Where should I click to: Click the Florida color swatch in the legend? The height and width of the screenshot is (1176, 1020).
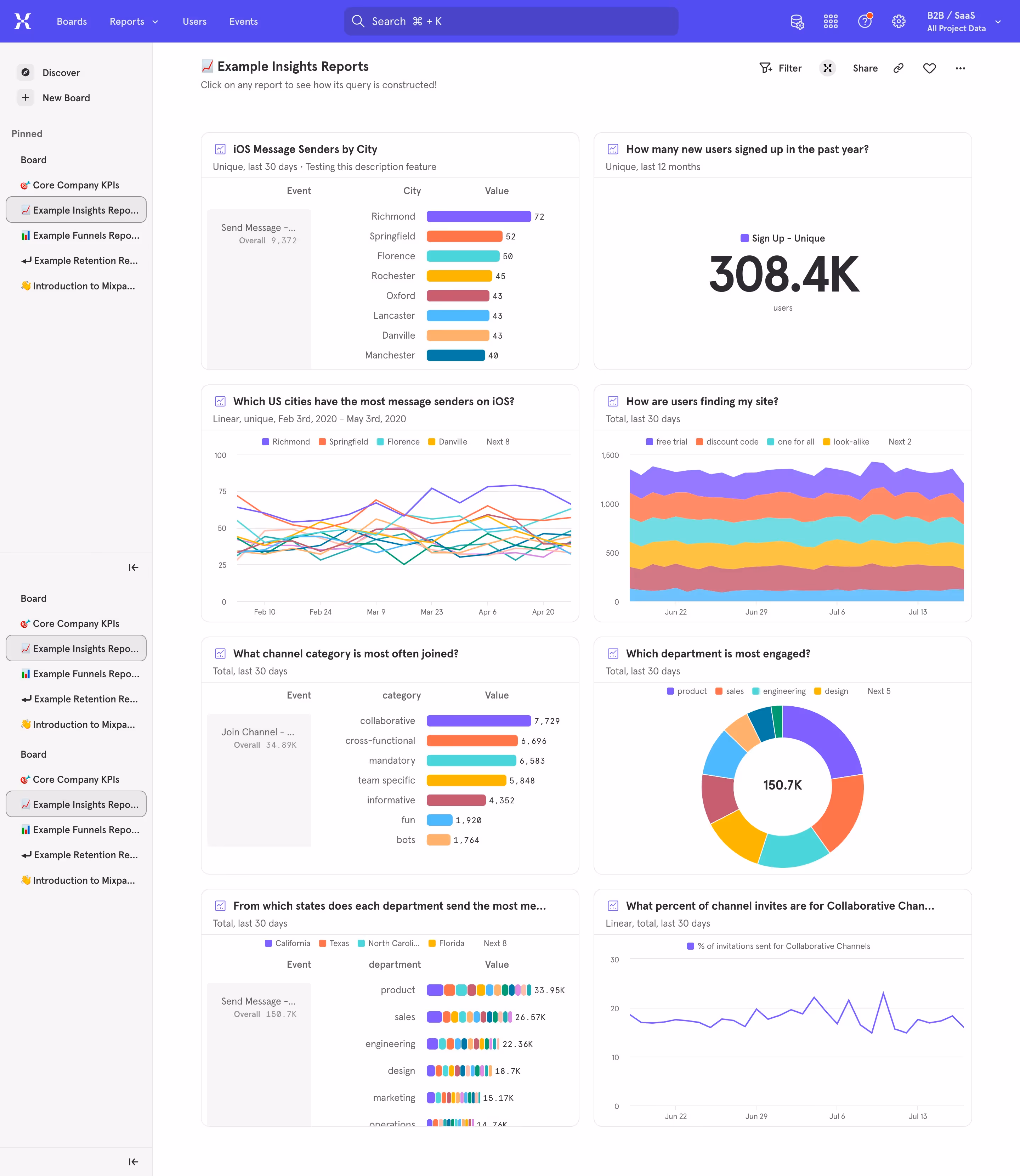click(x=431, y=943)
